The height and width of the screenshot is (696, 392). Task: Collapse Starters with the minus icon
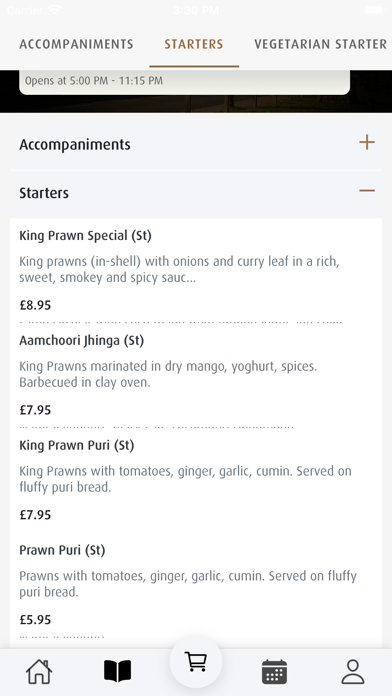pos(367,191)
